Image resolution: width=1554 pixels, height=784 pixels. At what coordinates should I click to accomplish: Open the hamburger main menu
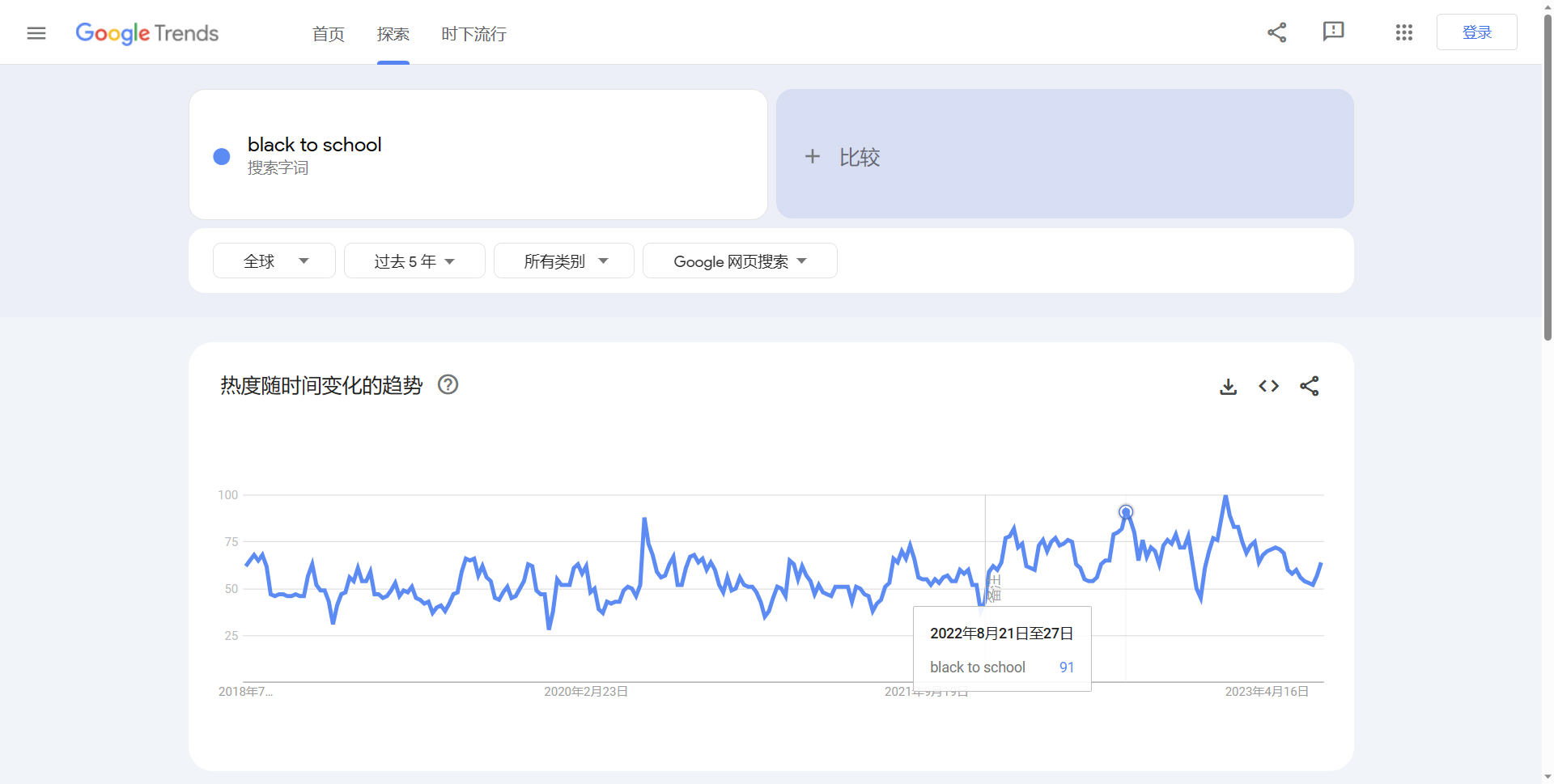[x=36, y=33]
